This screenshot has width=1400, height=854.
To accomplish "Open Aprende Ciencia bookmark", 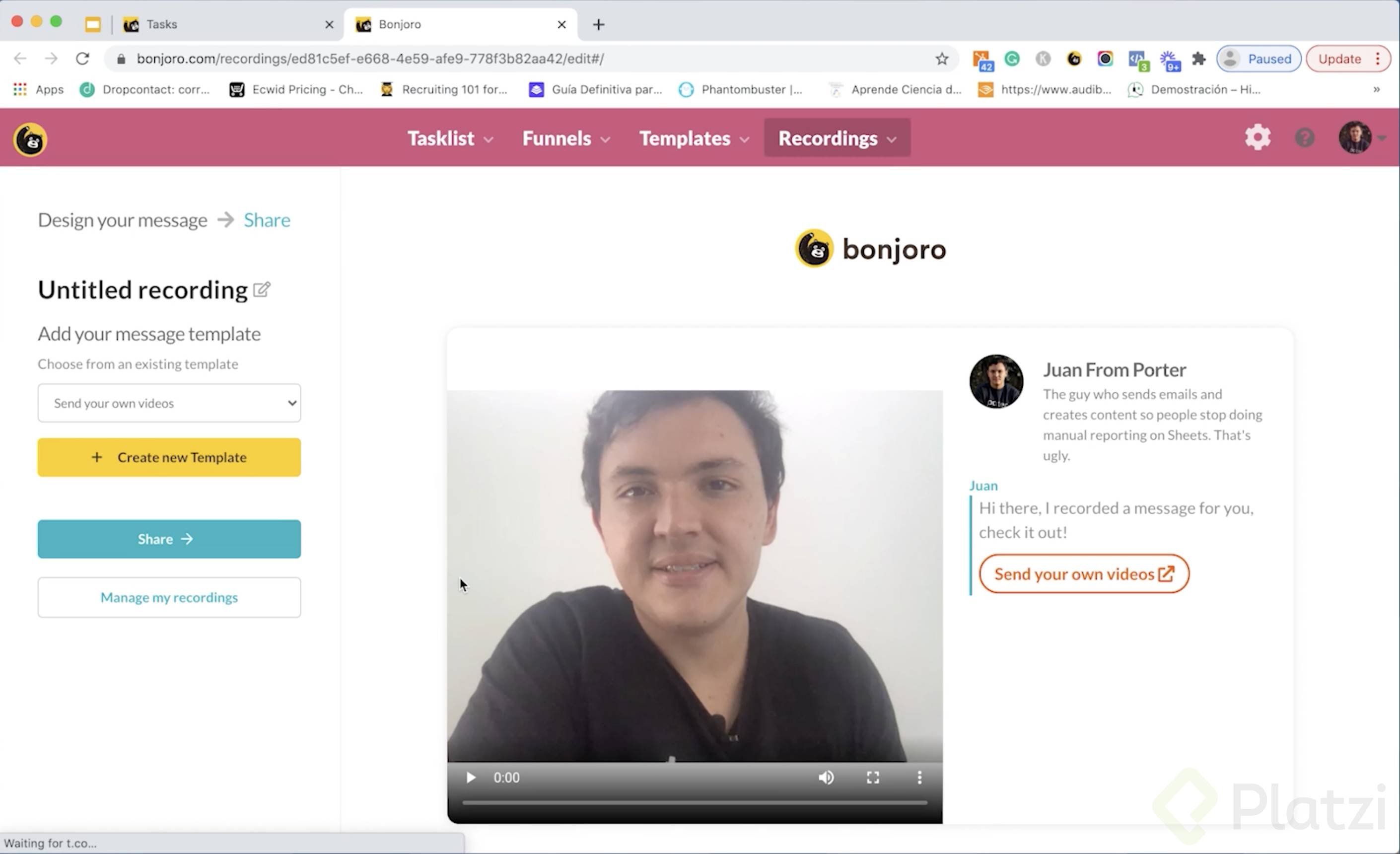I will pyautogui.click(x=896, y=89).
